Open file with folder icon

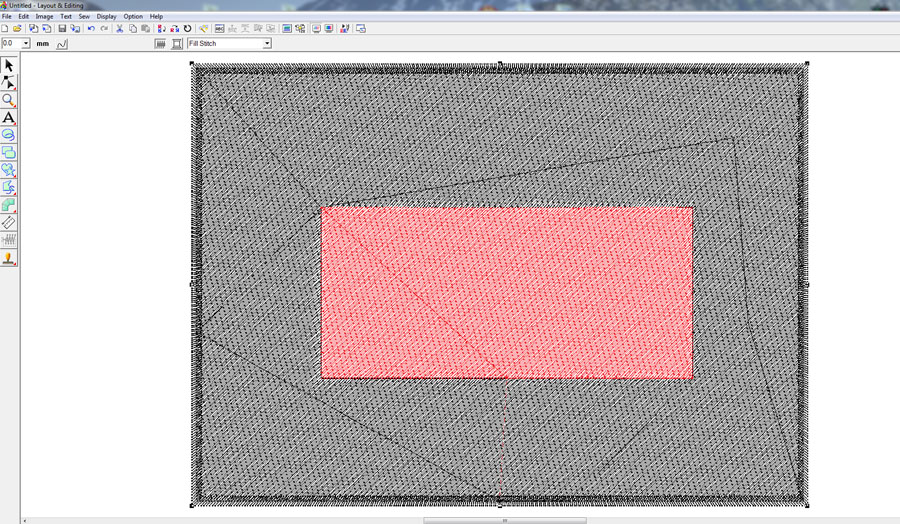[x=17, y=29]
